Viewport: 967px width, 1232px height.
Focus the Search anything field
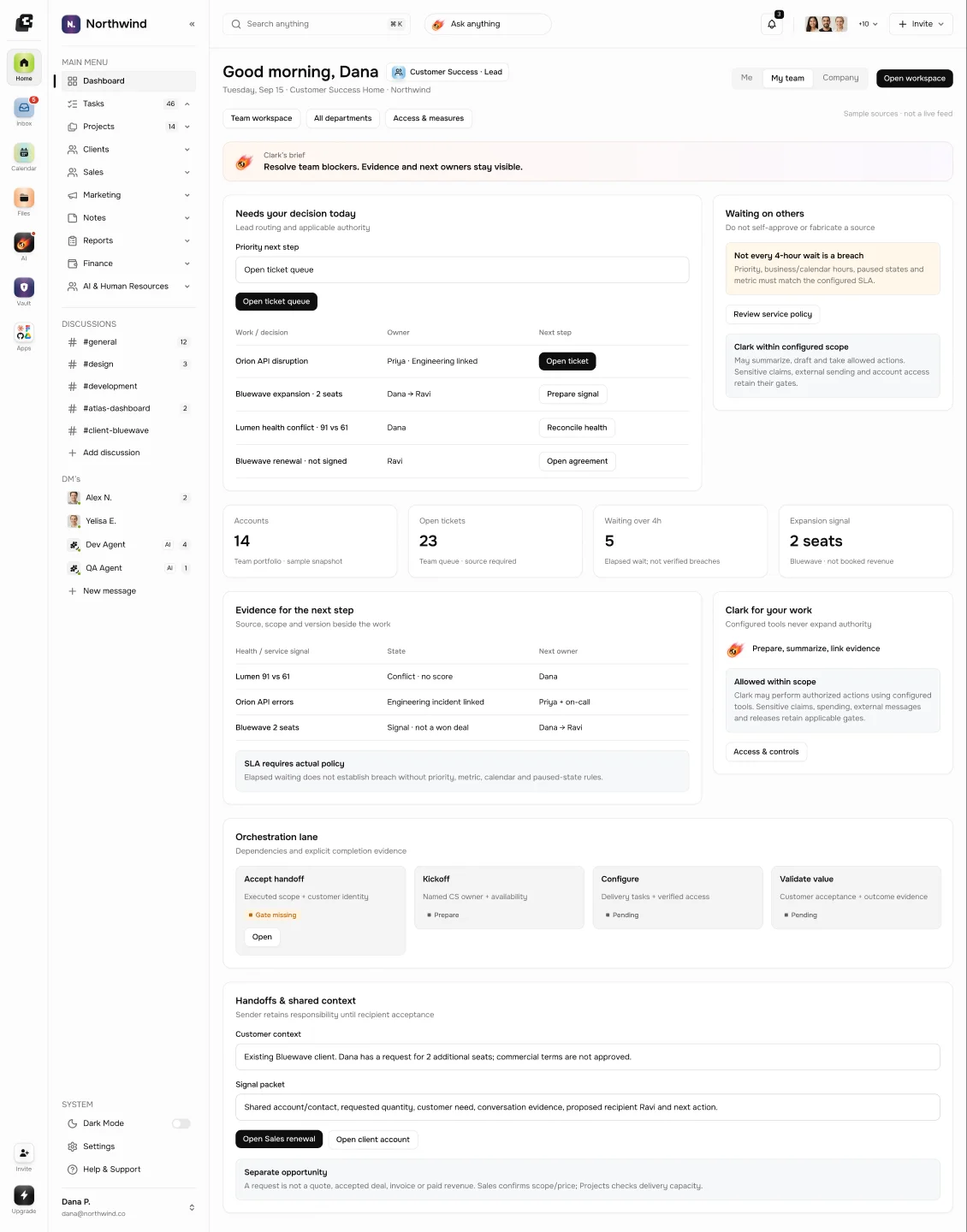coord(317,24)
